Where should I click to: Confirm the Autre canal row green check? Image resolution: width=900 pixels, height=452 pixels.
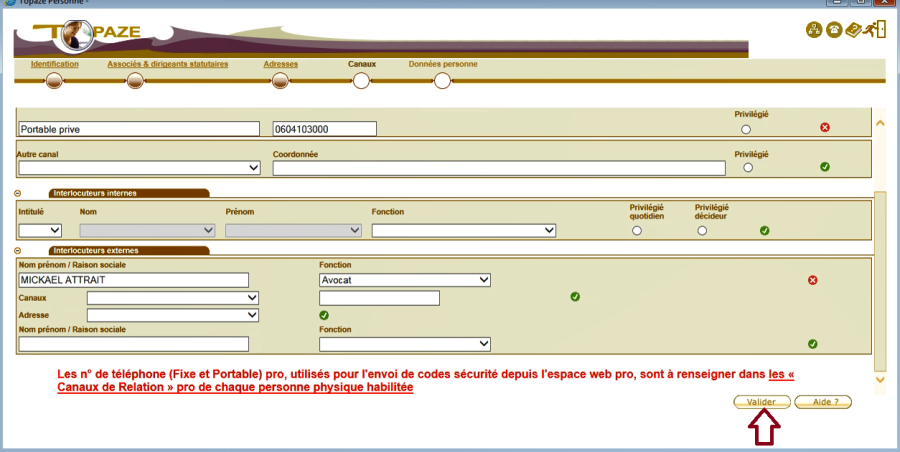pyautogui.click(x=825, y=167)
